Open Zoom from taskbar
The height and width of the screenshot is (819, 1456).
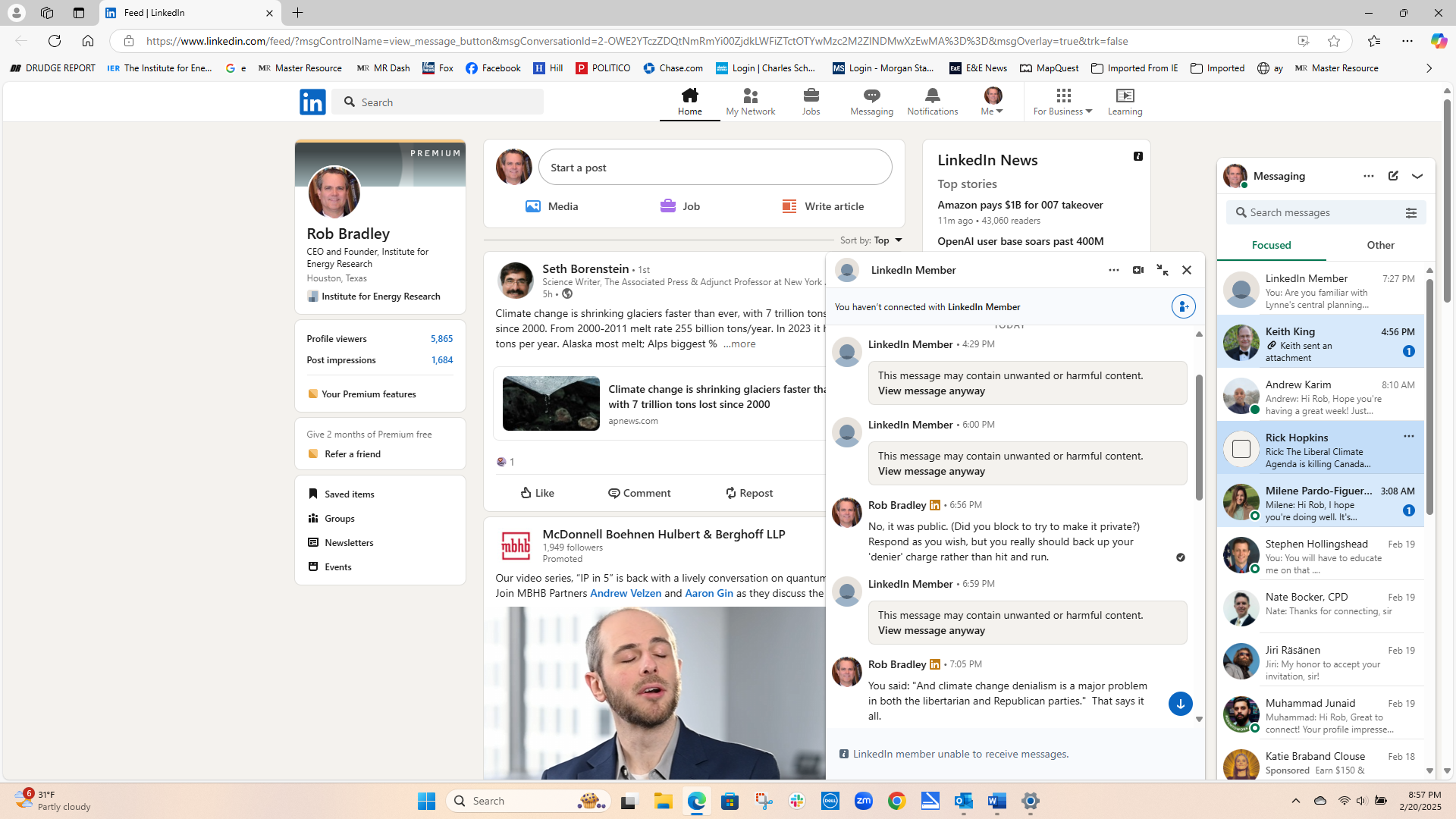pyautogui.click(x=863, y=801)
